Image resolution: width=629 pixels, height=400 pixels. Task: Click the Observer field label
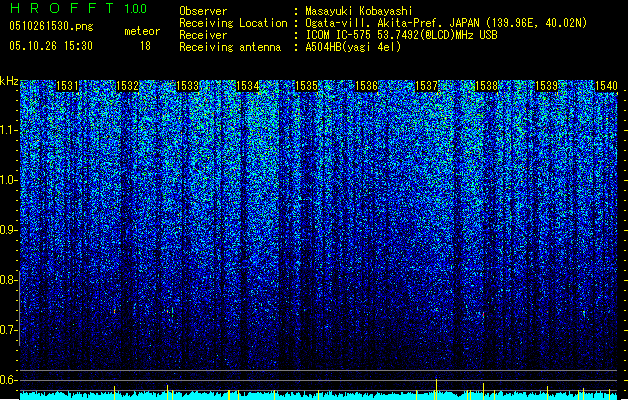[x=203, y=11]
